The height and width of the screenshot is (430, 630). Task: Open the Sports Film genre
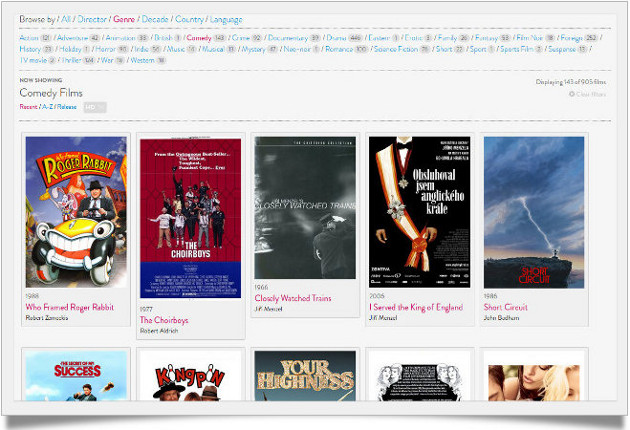click(517, 49)
